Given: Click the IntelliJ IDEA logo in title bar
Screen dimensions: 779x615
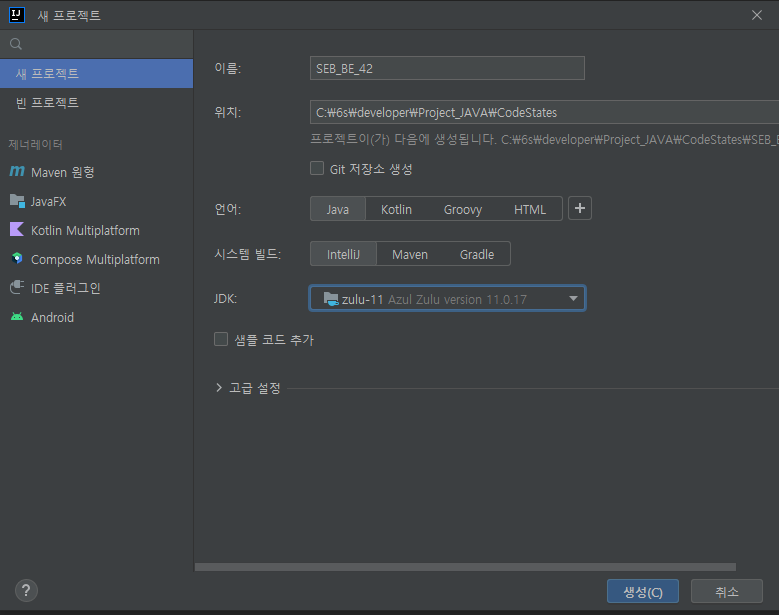Looking at the screenshot, I should pos(16,15).
